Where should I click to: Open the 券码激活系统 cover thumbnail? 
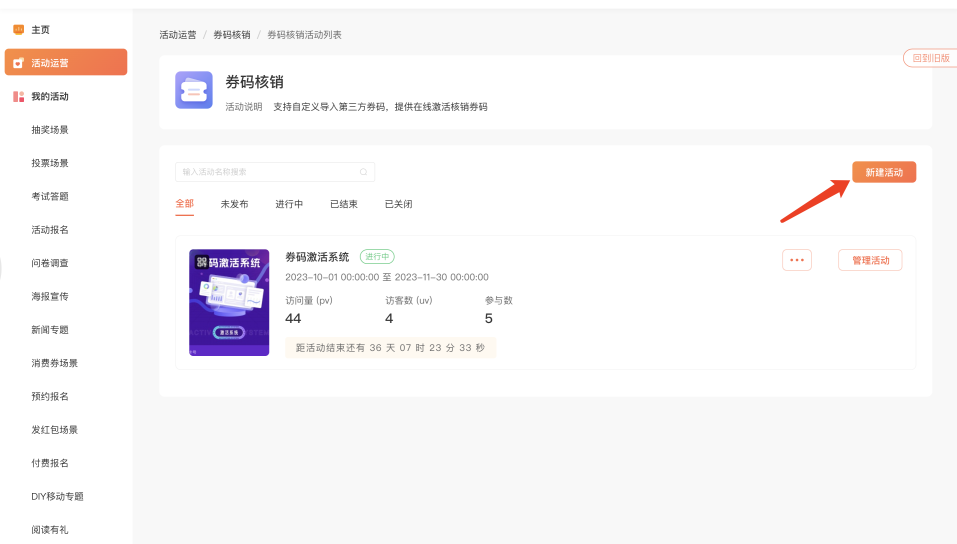[229, 302]
